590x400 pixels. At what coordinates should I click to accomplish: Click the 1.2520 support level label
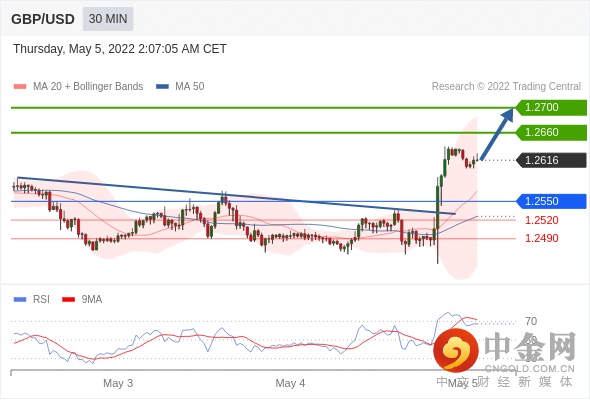point(541,220)
